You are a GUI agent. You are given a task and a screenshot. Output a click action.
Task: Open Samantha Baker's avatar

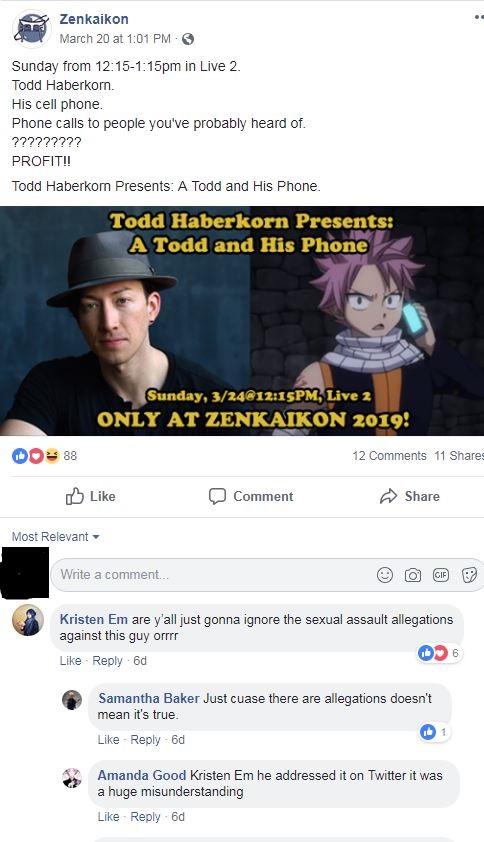72,700
